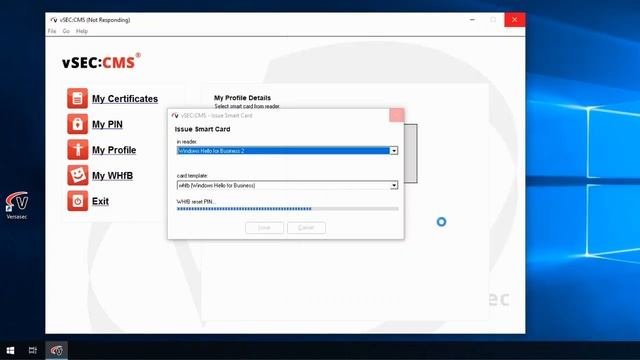Expand the in reader dropdown arrow
Viewport: 640px width, 360px height.
(x=394, y=151)
